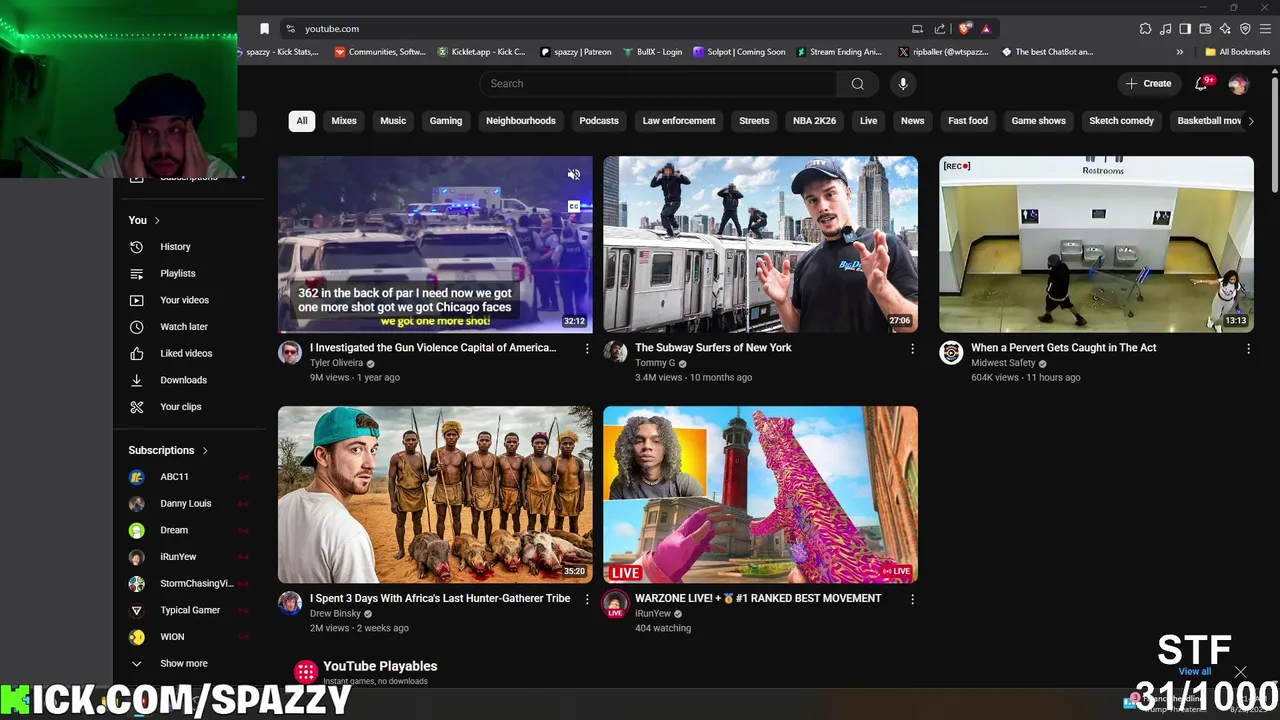Image resolution: width=1280 pixels, height=720 pixels.
Task: Click the address bar URL youtube.com
Action: (x=332, y=29)
